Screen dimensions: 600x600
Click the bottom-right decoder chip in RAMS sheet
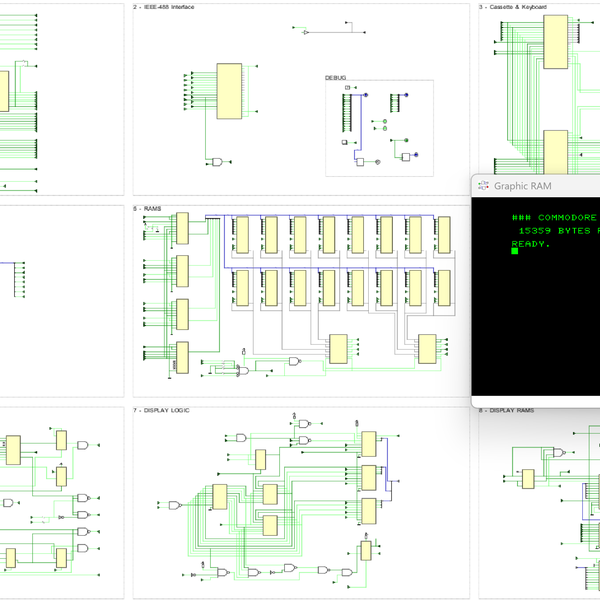pyautogui.click(x=428, y=350)
